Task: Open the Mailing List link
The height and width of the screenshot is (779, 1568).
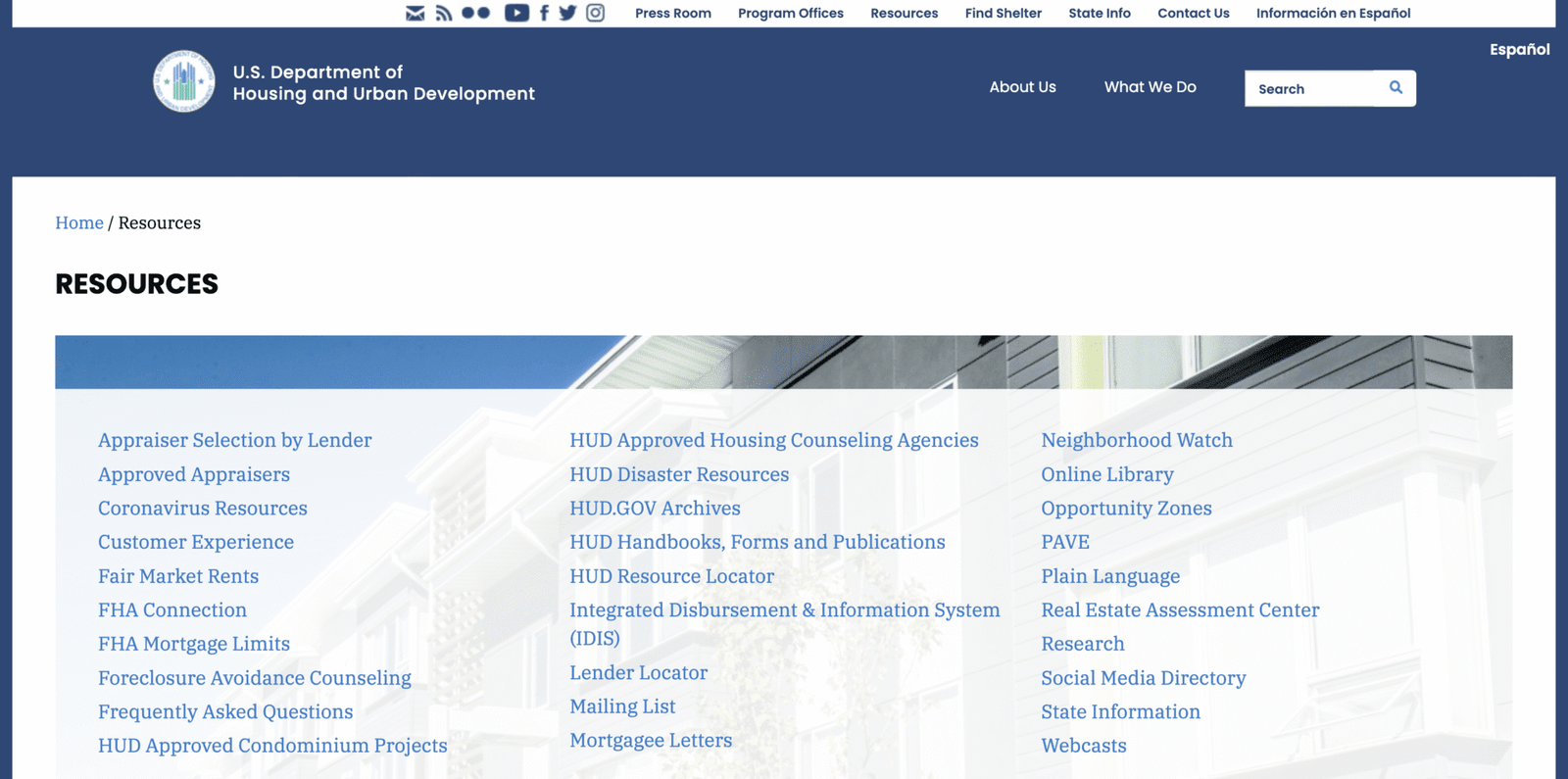Action: coord(622,706)
